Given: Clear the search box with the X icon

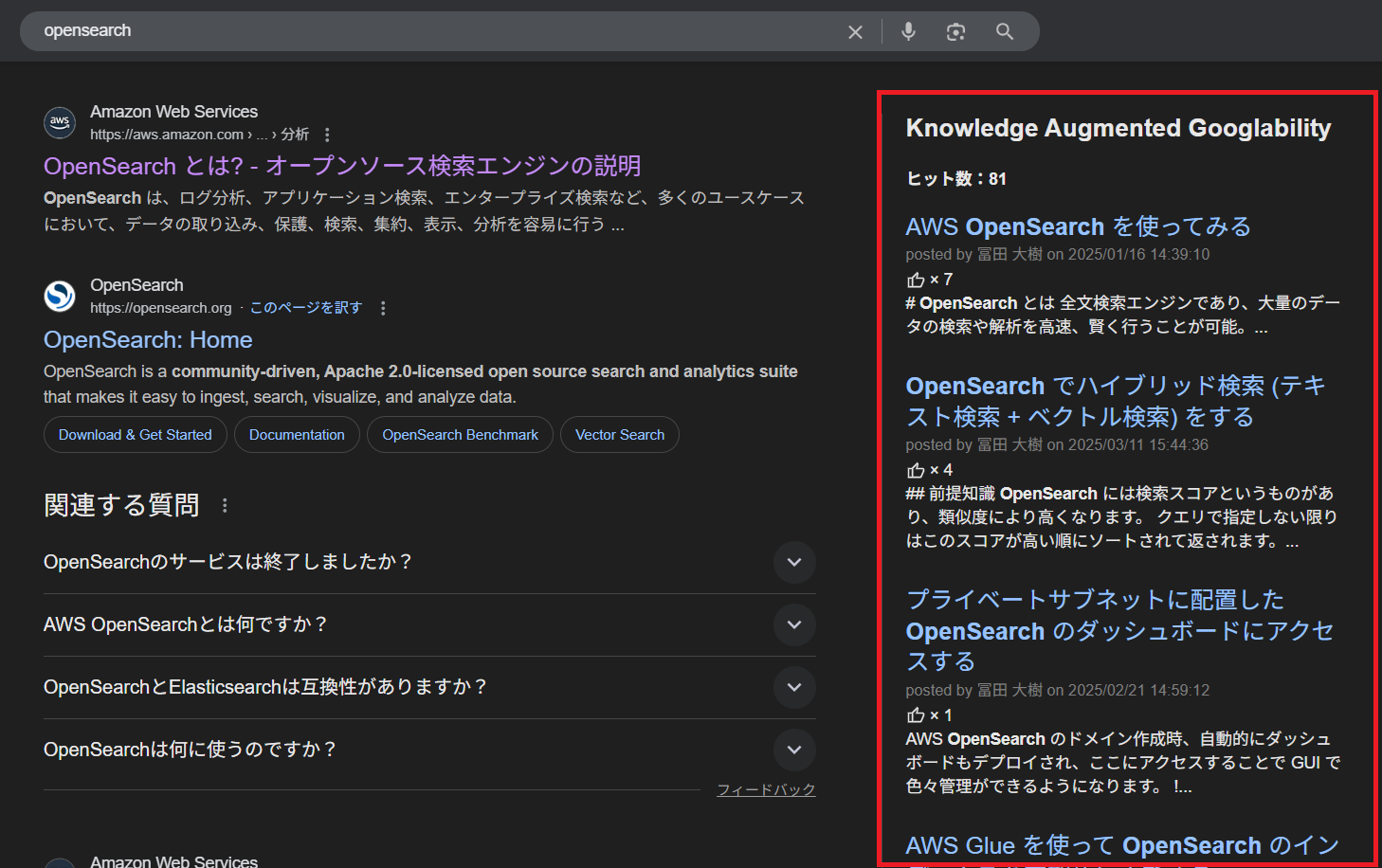Looking at the screenshot, I should pos(855,32).
